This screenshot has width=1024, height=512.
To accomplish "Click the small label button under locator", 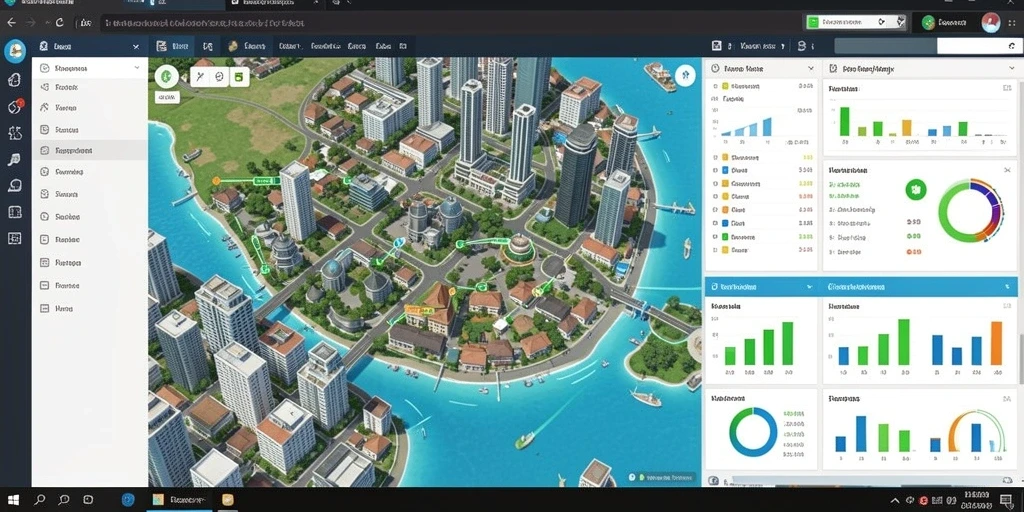I will pyautogui.click(x=167, y=97).
